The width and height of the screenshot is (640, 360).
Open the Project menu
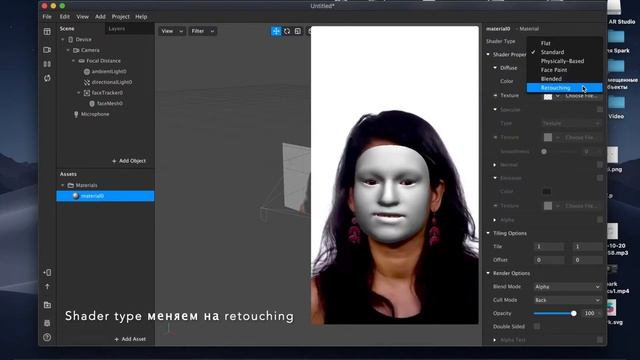(x=121, y=17)
